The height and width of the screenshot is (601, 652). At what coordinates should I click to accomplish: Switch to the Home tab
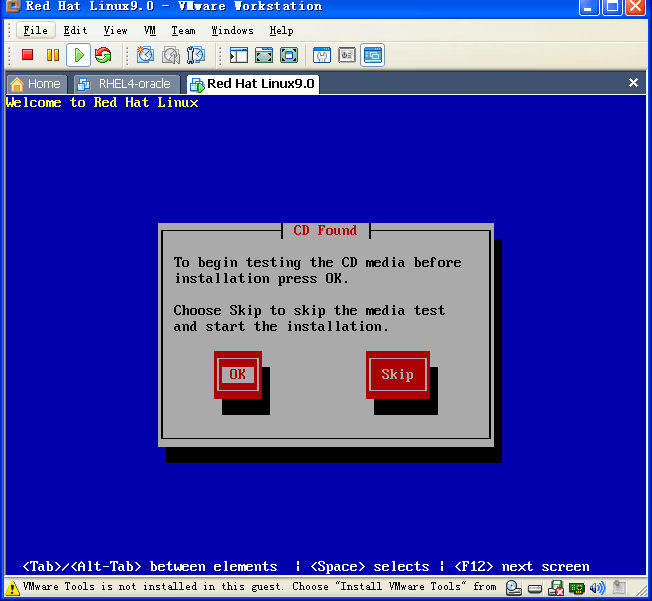(x=37, y=84)
